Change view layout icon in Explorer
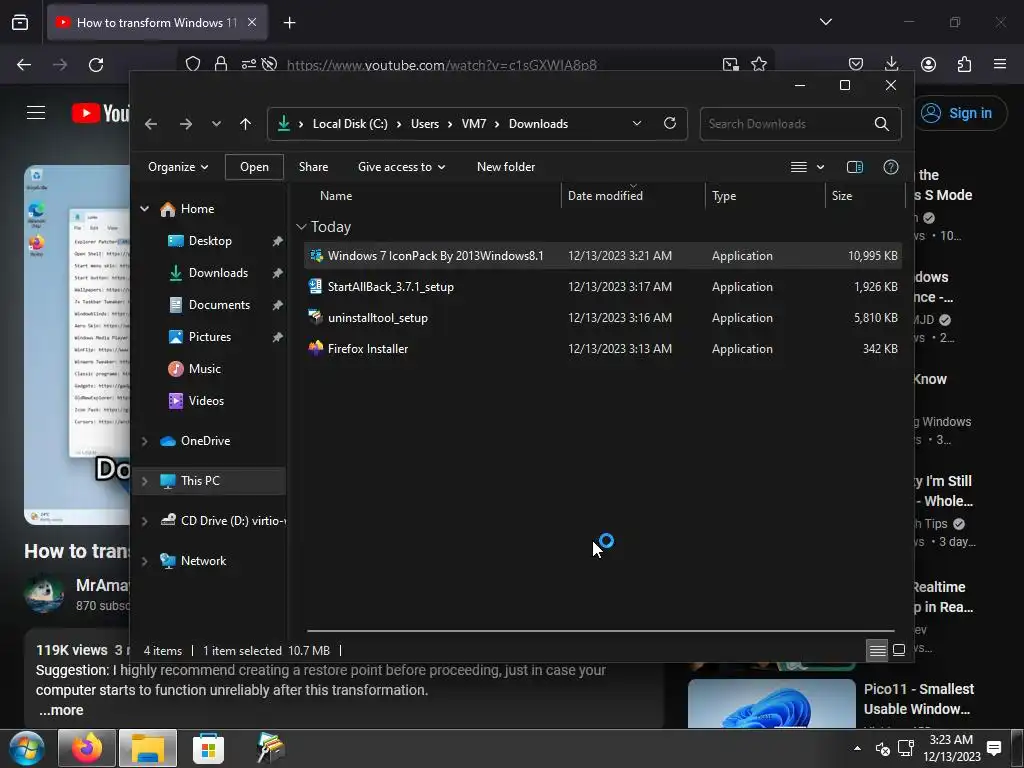This screenshot has height=768, width=1024. pos(799,167)
